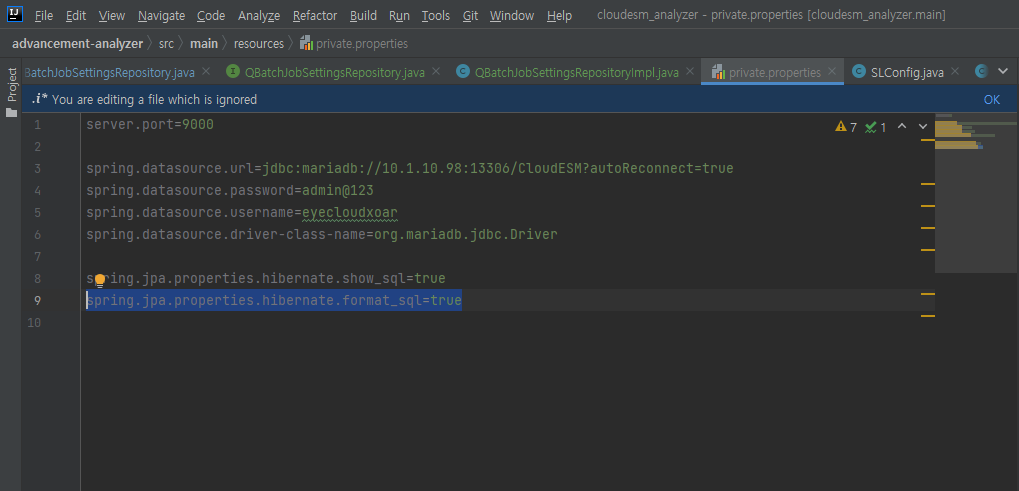Go to next highlighted error arrow
The image size is (1019, 491).
pyautogui.click(x=923, y=126)
